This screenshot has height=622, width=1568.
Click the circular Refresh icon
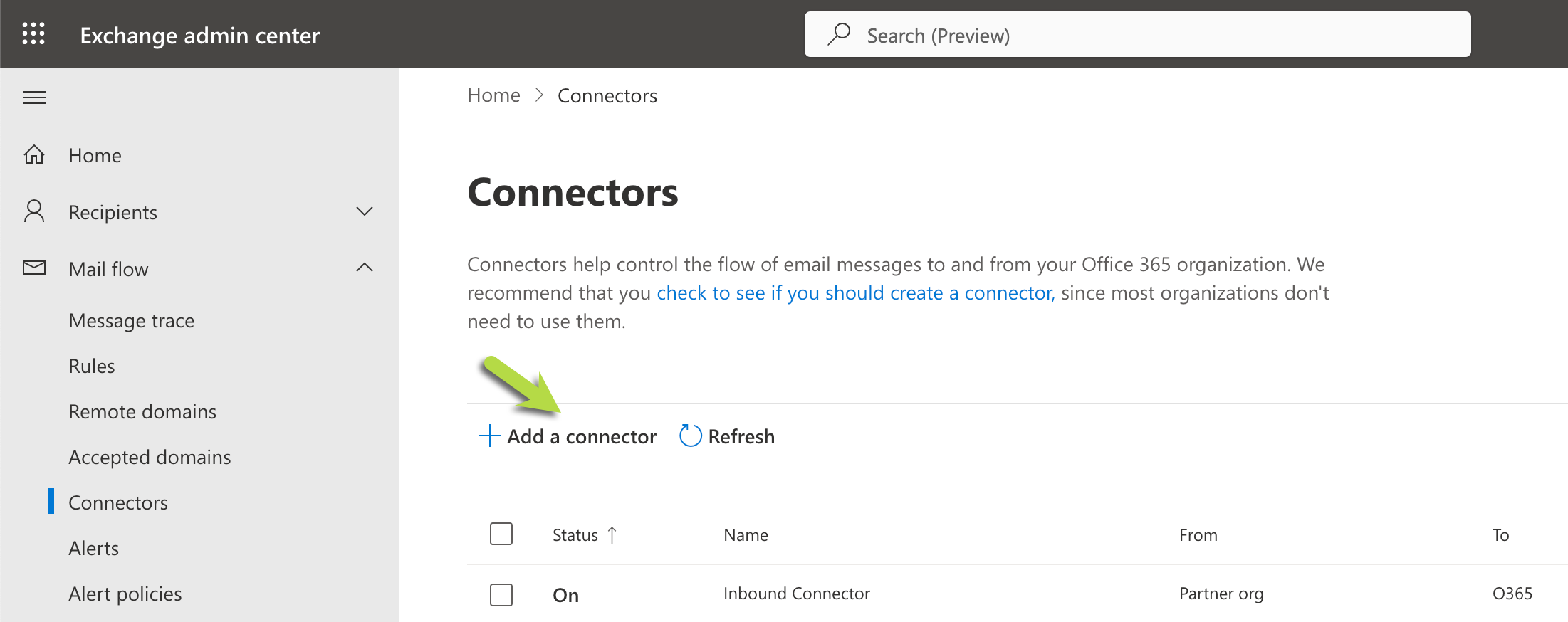(x=691, y=436)
